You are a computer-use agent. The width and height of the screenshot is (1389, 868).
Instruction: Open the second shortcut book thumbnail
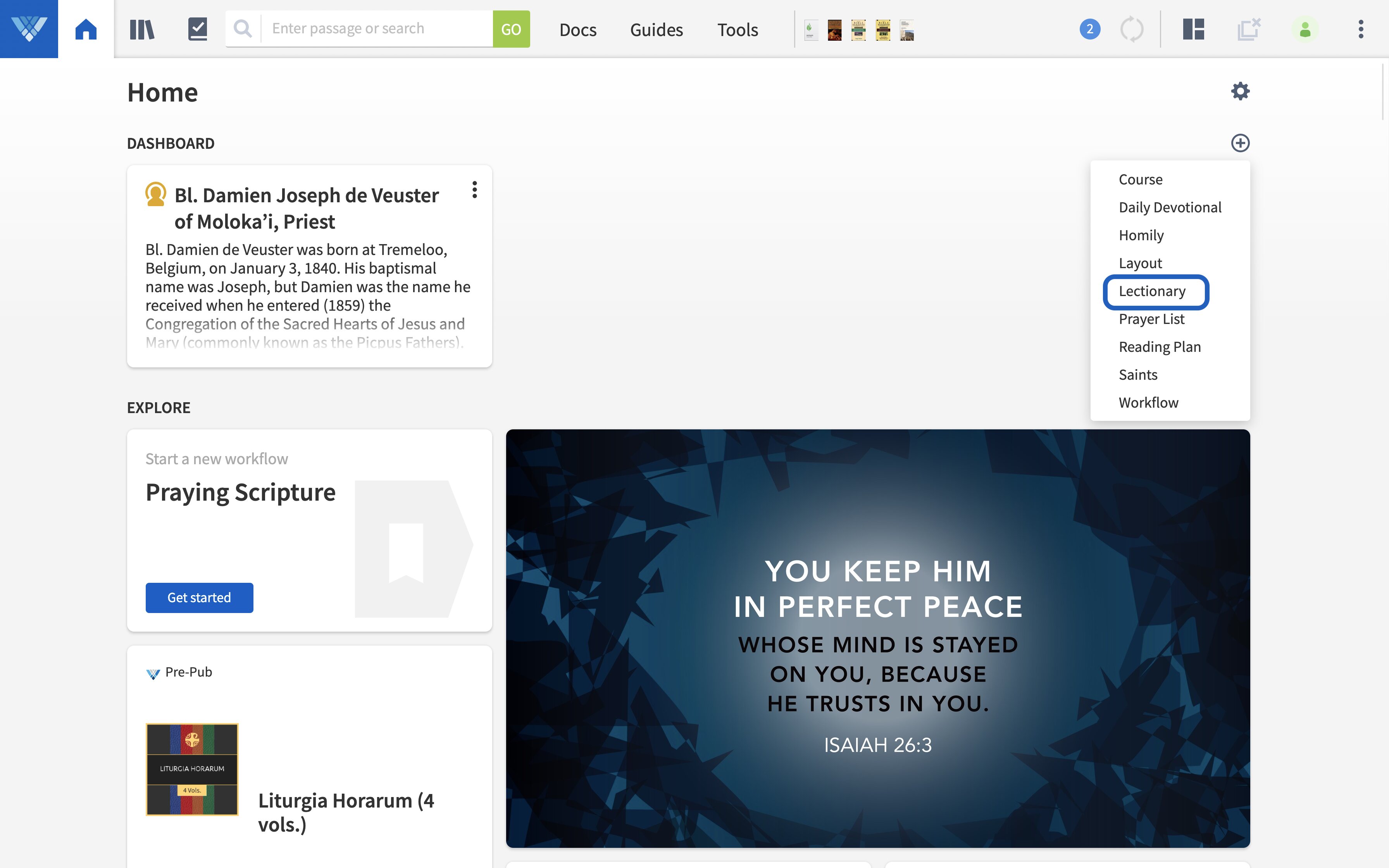click(834, 30)
